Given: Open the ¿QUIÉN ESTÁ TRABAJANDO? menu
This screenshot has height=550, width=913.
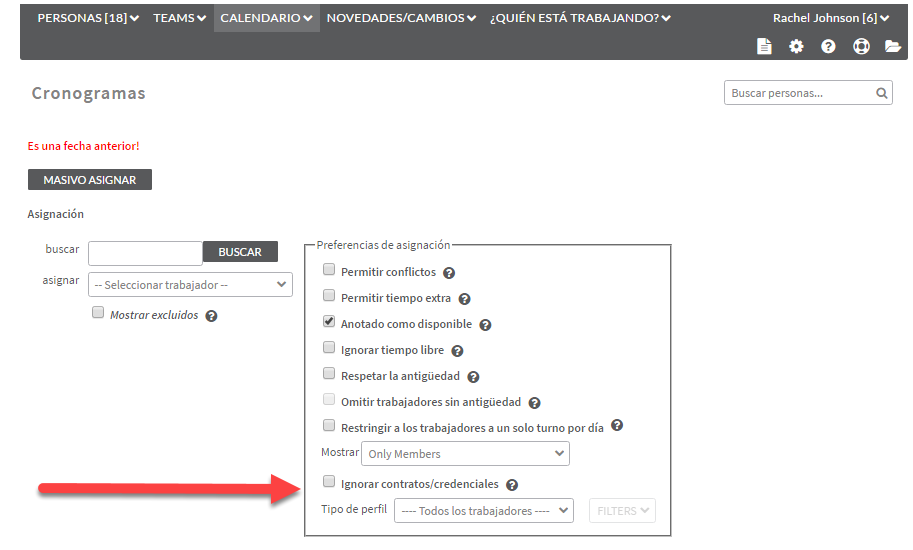Looking at the screenshot, I should coord(580,18).
